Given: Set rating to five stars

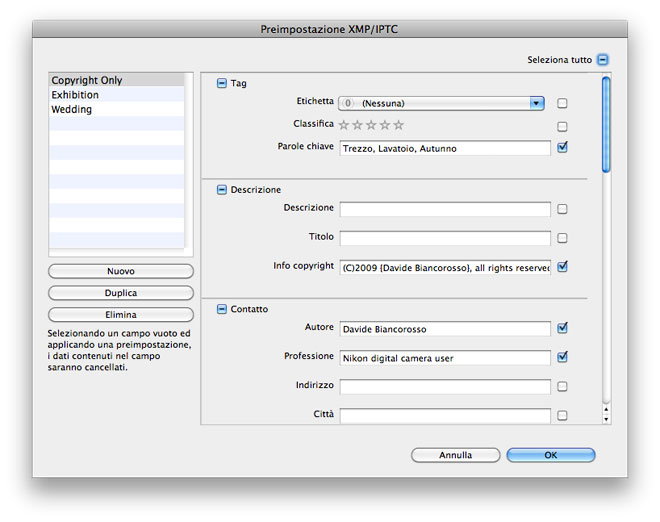Looking at the screenshot, I should pyautogui.click(x=398, y=125).
